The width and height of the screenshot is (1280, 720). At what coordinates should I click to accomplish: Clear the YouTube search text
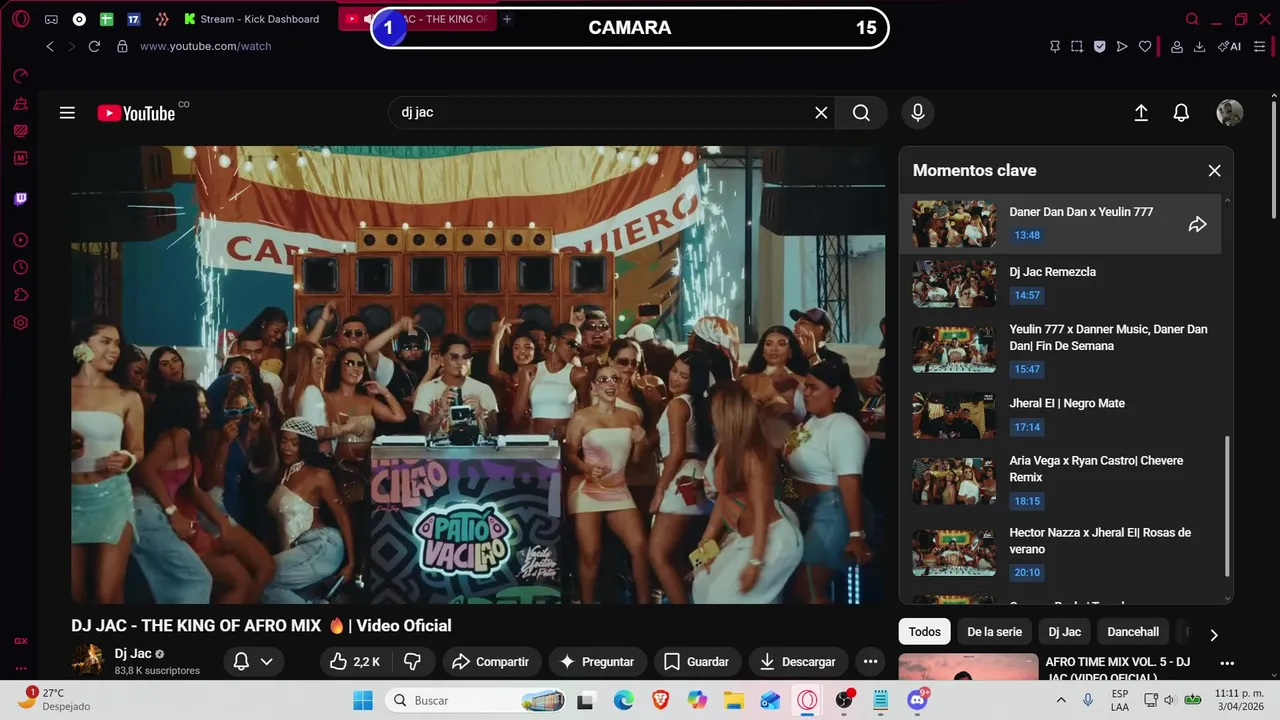coord(821,113)
